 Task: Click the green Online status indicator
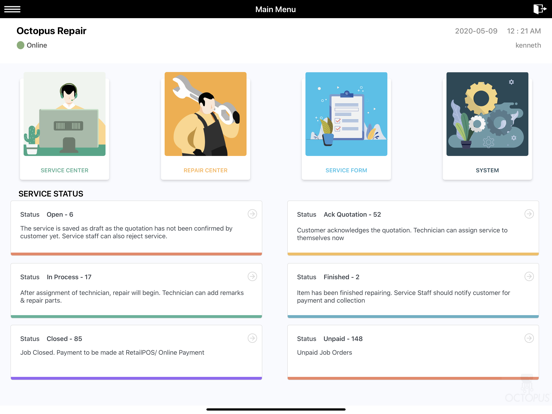click(20, 45)
